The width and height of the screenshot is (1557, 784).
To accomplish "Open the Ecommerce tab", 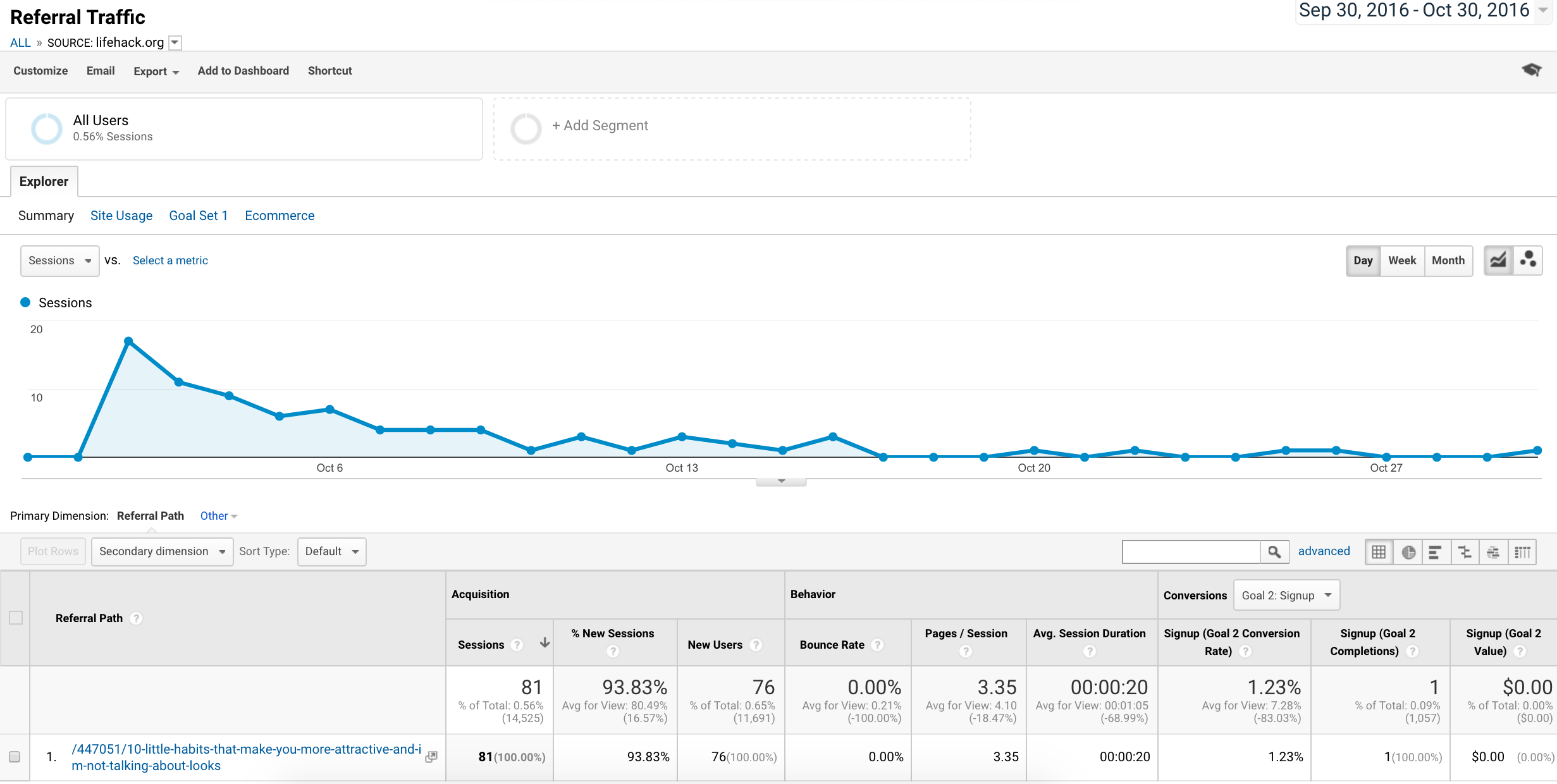I will coord(280,216).
